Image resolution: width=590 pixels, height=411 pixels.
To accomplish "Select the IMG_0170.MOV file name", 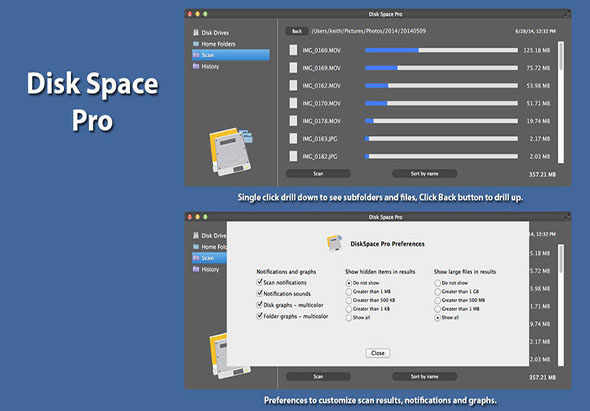I will click(x=321, y=104).
